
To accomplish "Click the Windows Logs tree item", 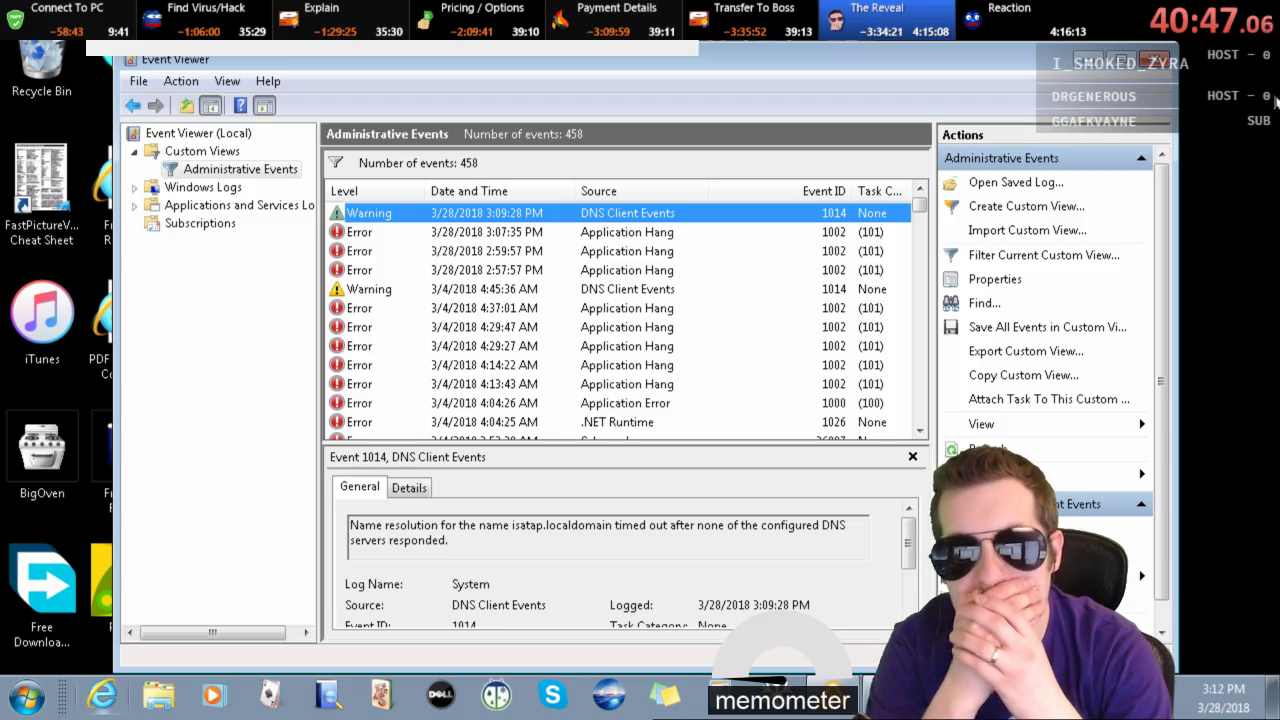I will [x=203, y=187].
